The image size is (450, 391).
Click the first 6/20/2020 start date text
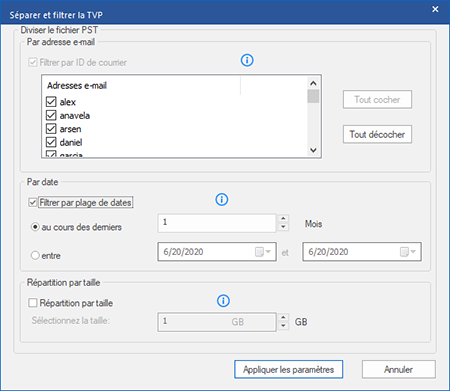(x=183, y=252)
